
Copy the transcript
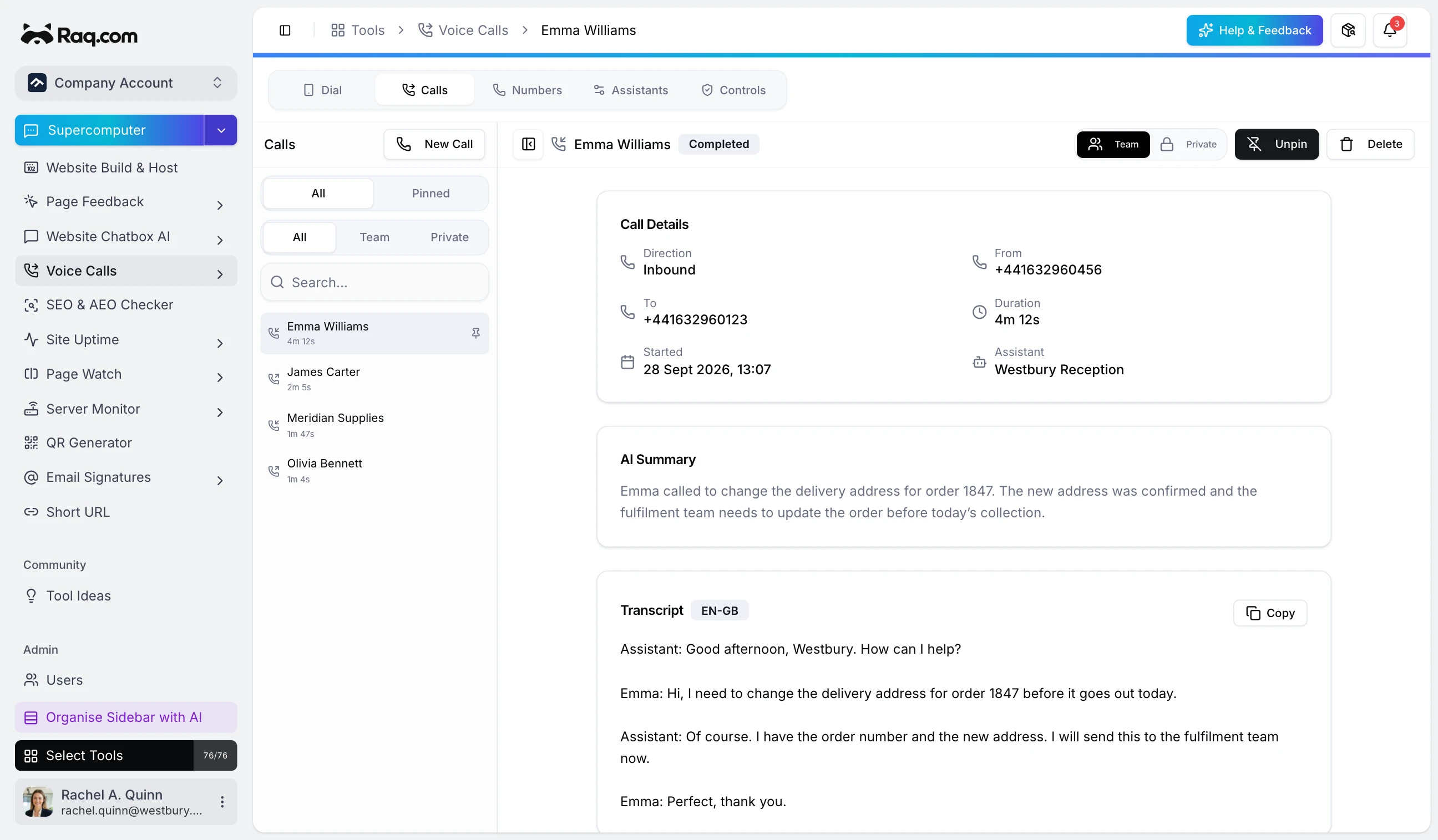(x=1270, y=613)
